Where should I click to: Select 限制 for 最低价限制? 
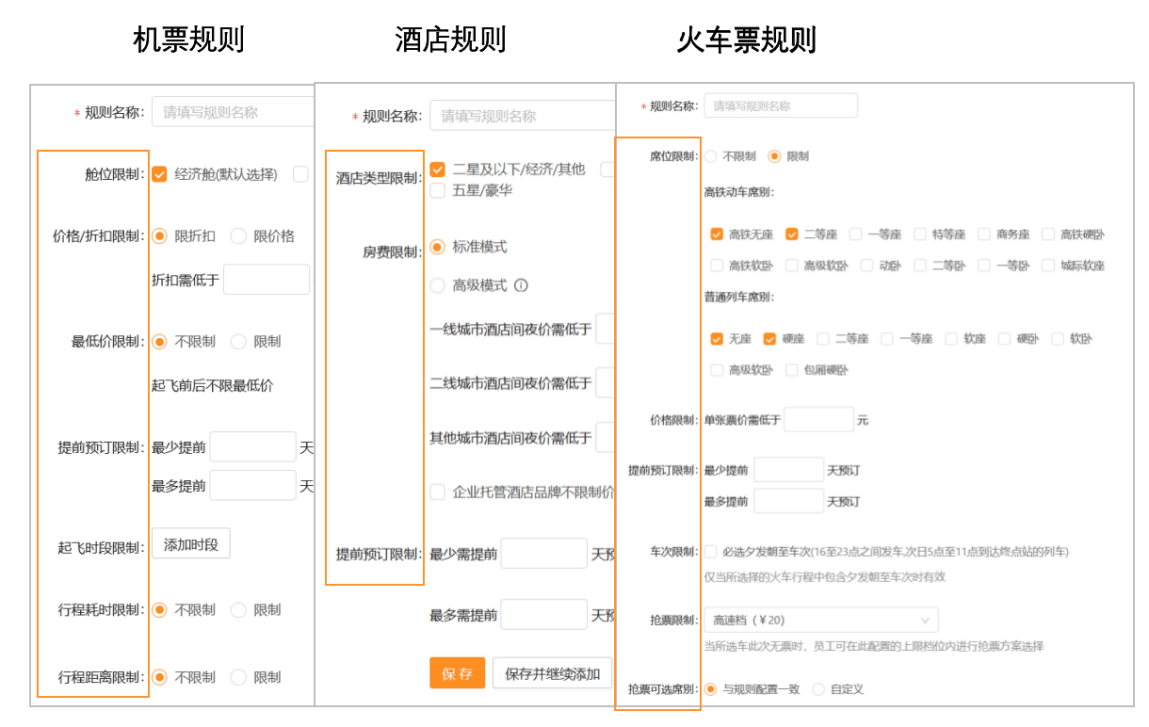click(238, 342)
